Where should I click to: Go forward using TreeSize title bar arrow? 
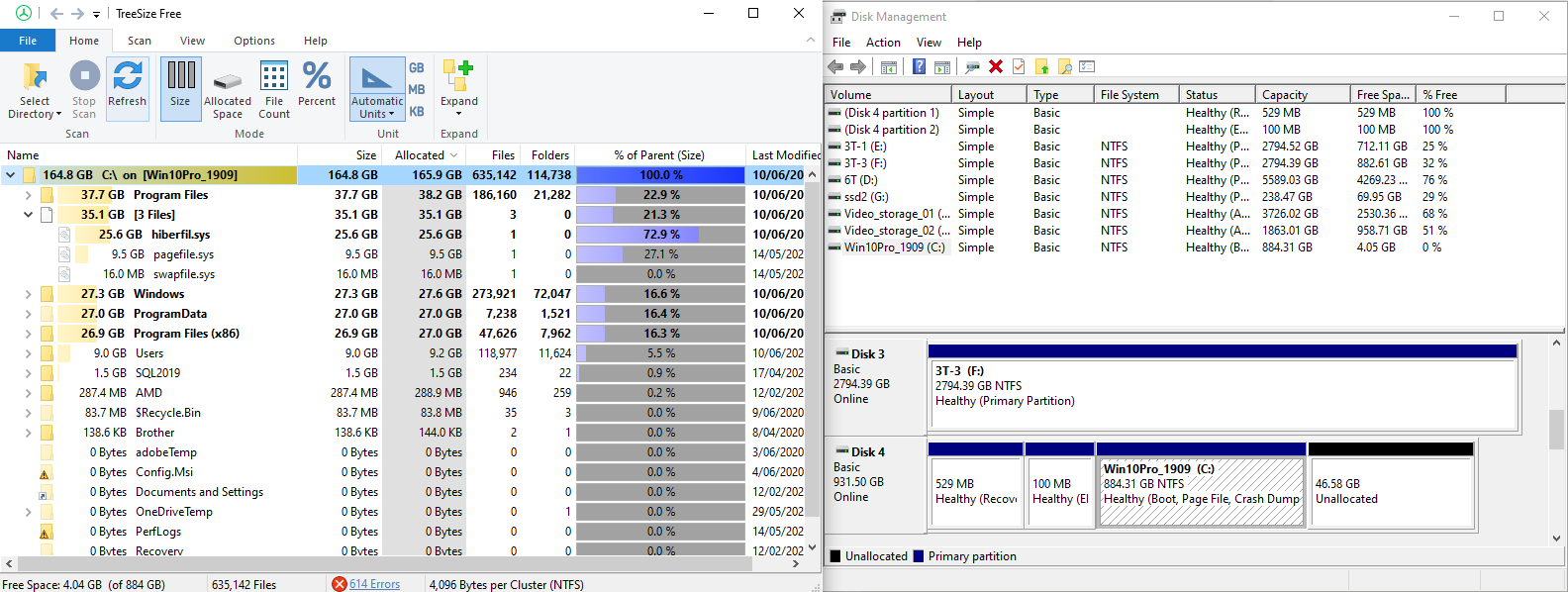click(x=77, y=14)
